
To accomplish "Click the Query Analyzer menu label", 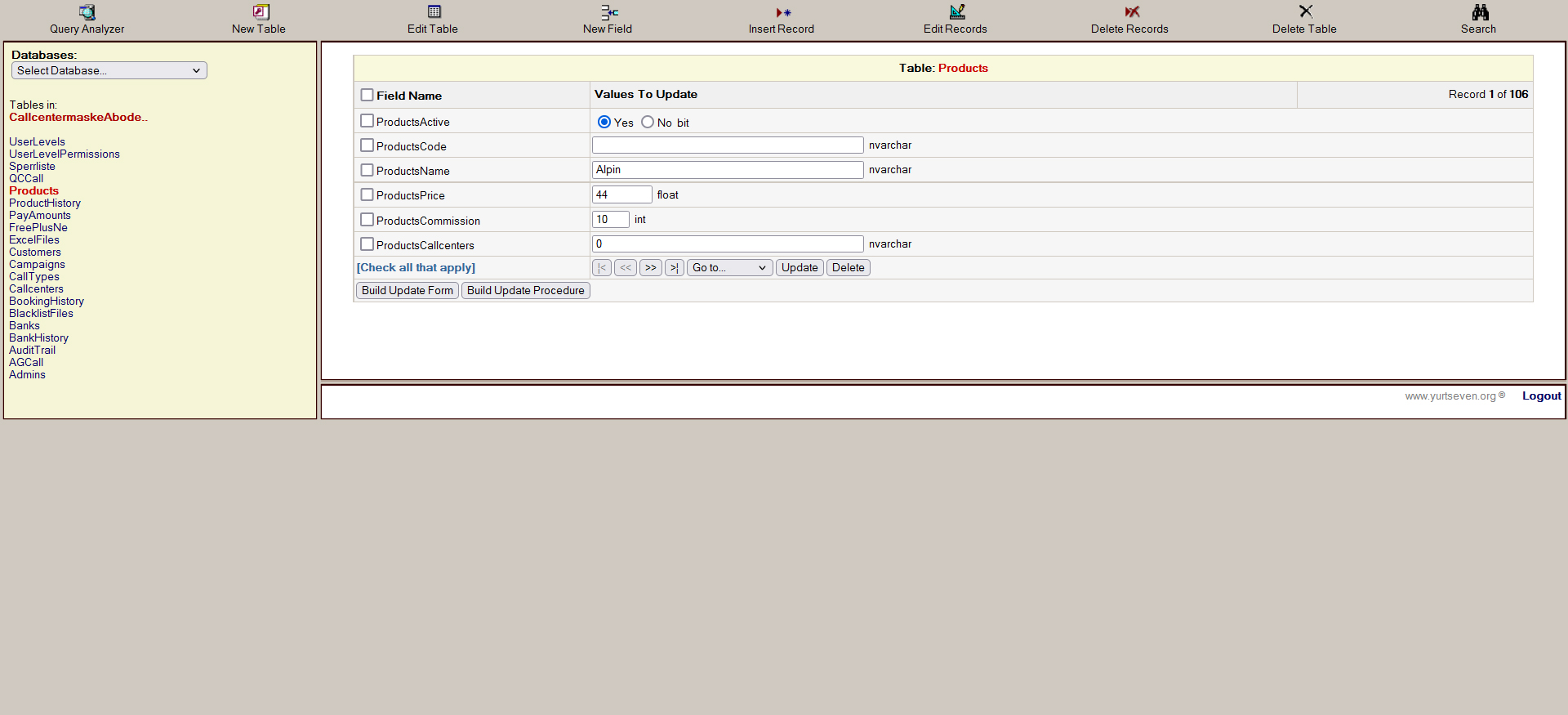I will point(87,29).
